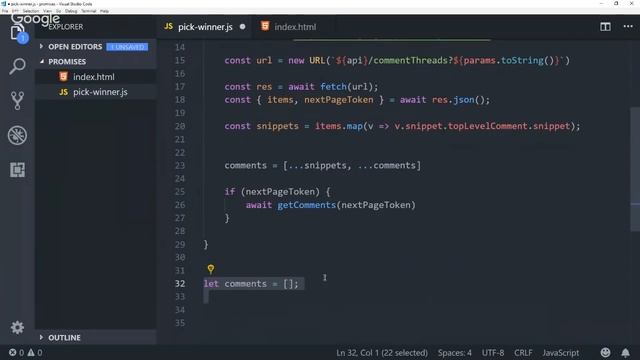Click the editor vertical scrollbar

[635, 169]
